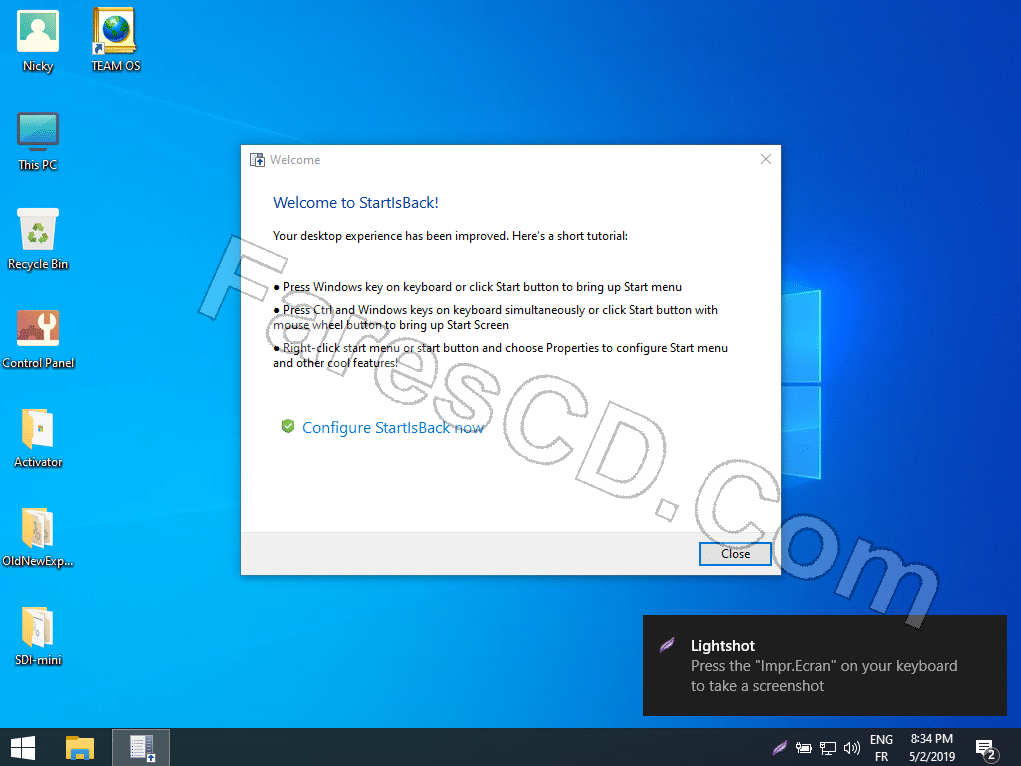The width and height of the screenshot is (1021, 766).
Task: Open File Explorer from the taskbar
Action: click(80, 748)
